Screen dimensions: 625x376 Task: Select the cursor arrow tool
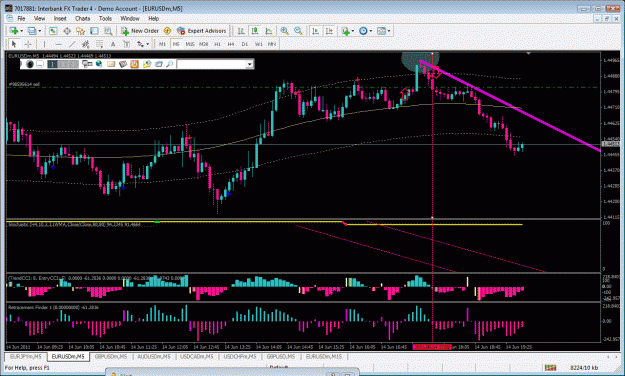tap(14, 44)
